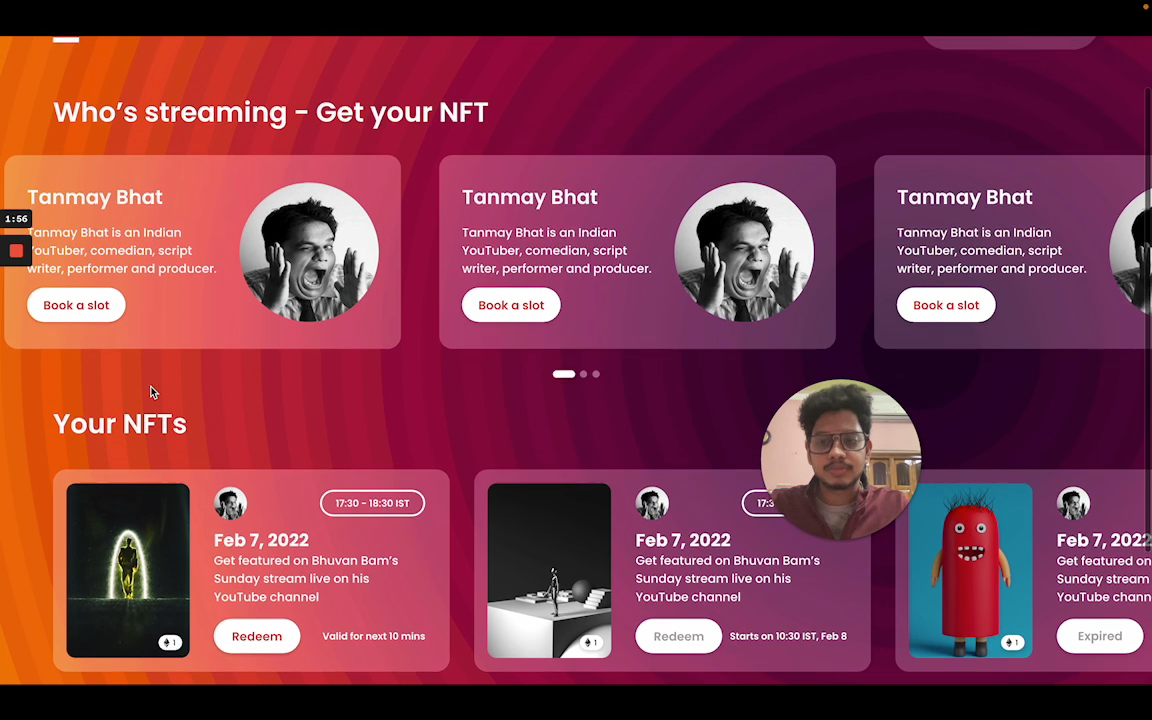Go to the third carousel page dot
The height and width of the screenshot is (720, 1152).
point(596,374)
